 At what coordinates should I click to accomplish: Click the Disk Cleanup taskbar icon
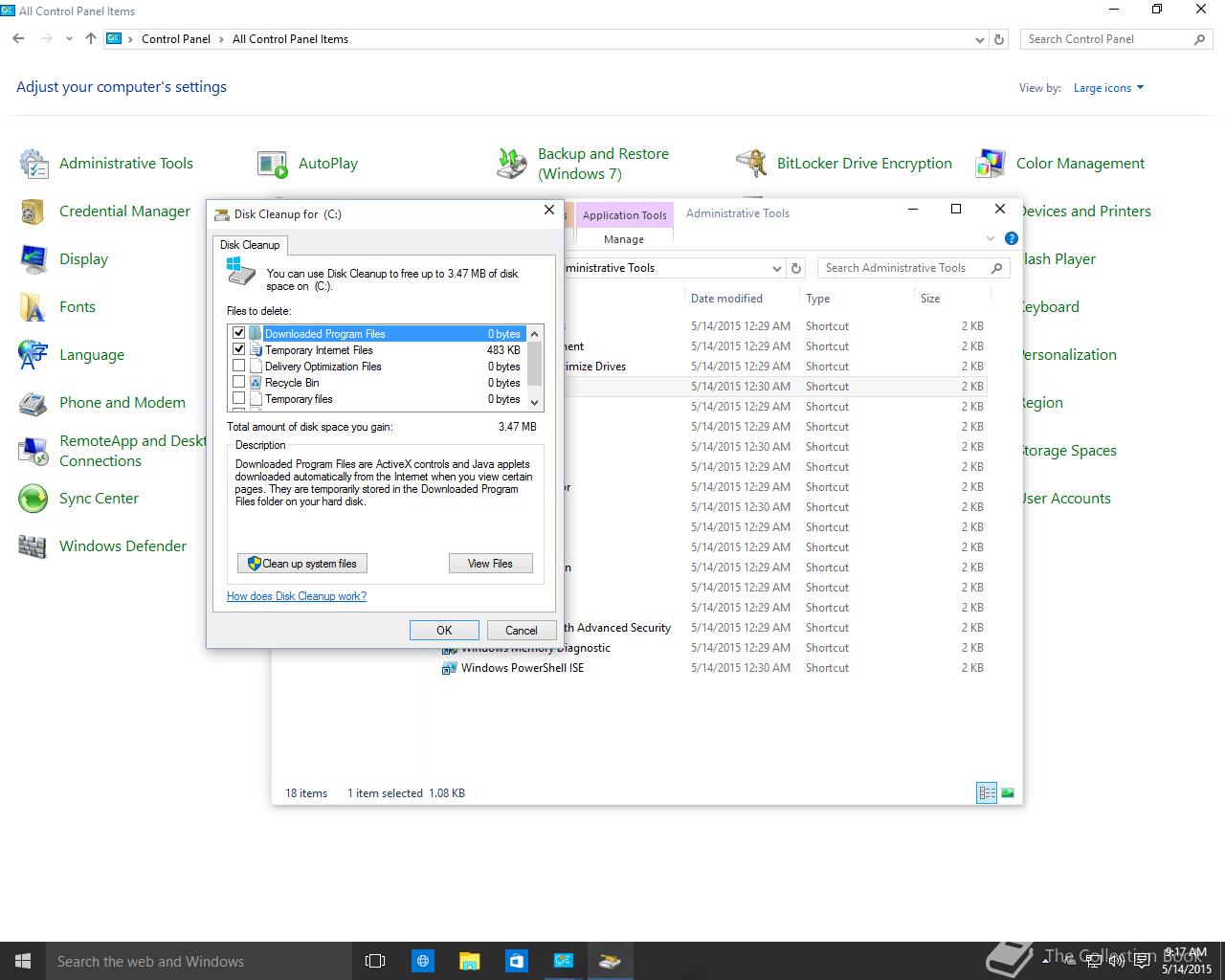coord(610,961)
